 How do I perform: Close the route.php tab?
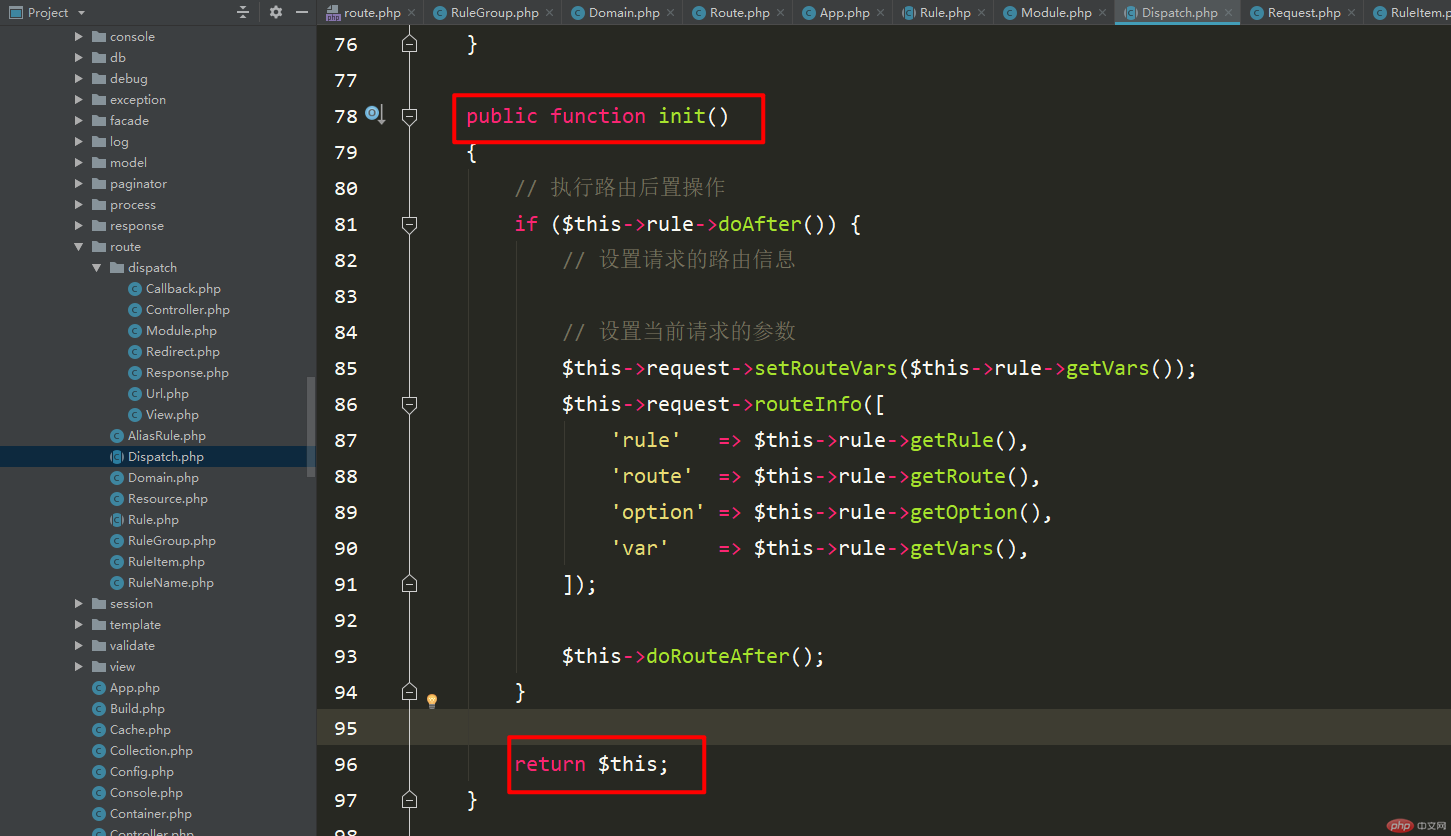coord(411,13)
